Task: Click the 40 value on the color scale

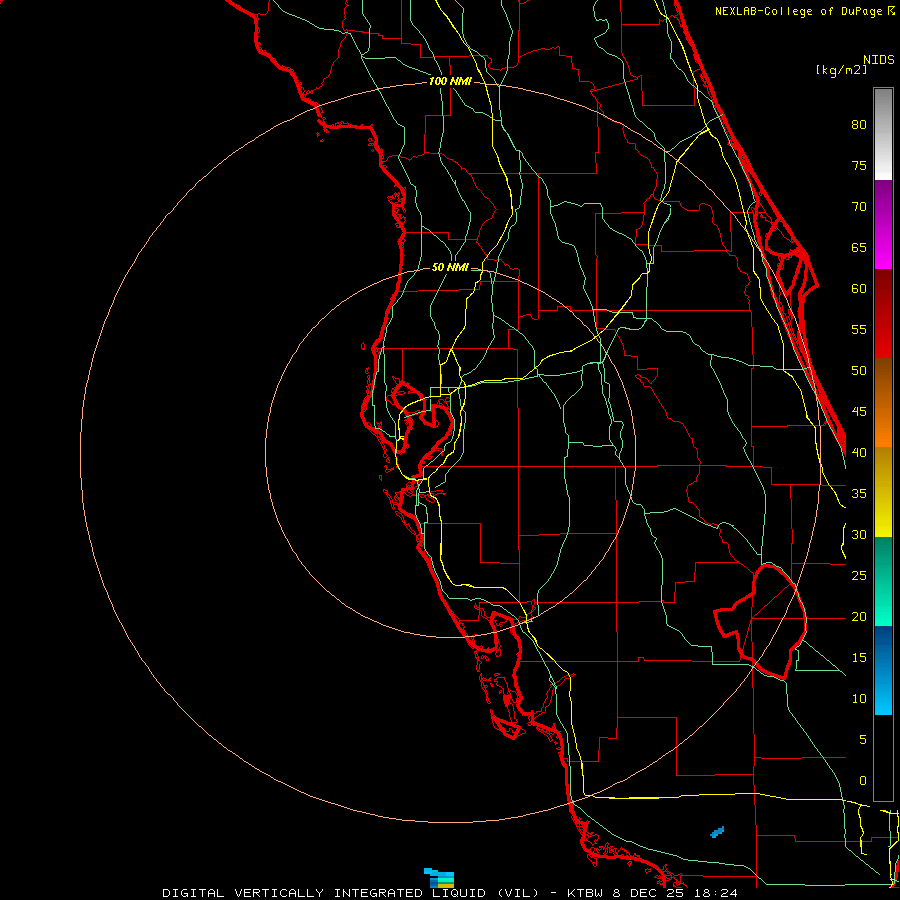Action: coord(859,453)
